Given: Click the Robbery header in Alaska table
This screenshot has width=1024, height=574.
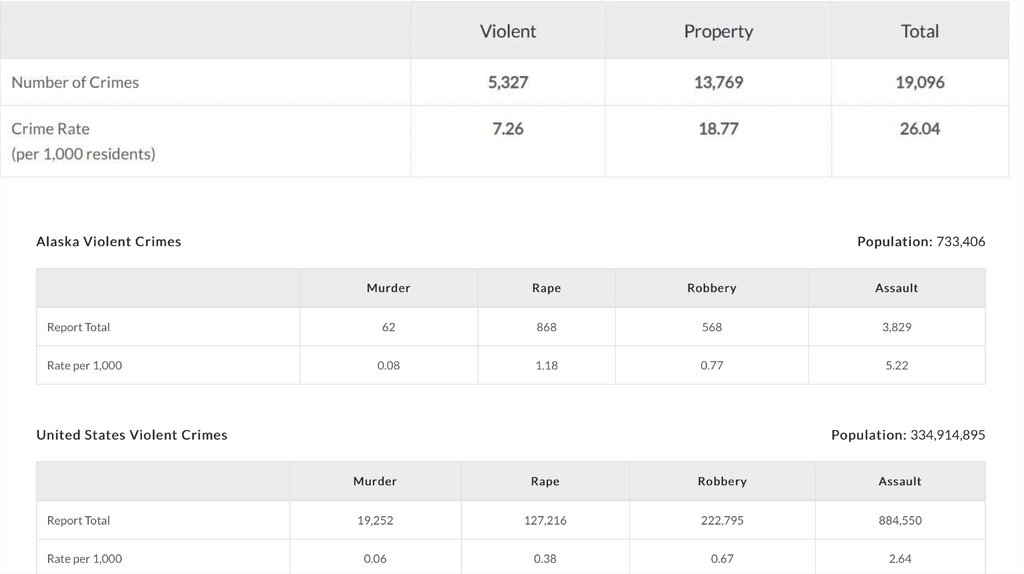Looking at the screenshot, I should pyautogui.click(x=712, y=288).
